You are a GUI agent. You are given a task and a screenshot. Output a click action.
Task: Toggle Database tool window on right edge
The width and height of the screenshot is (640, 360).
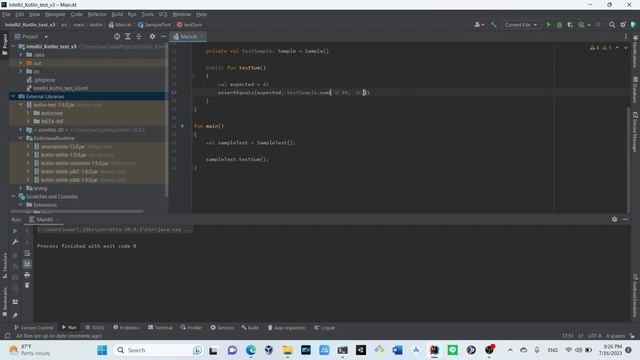pos(636,90)
